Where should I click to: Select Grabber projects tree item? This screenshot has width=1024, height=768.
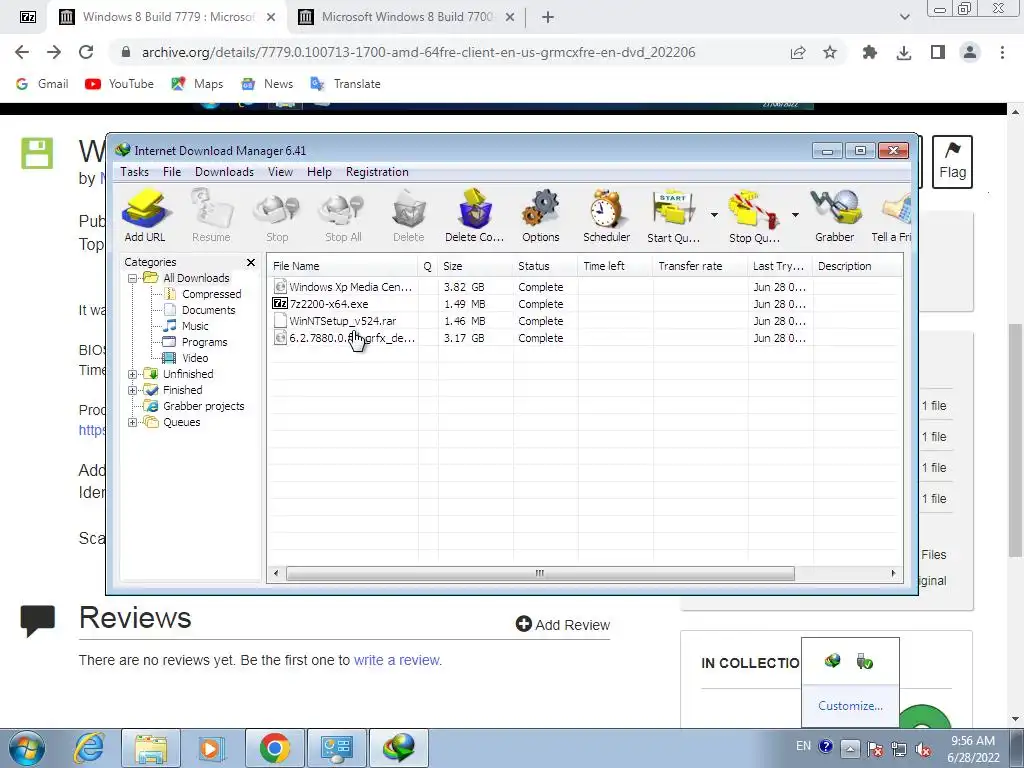click(x=203, y=406)
